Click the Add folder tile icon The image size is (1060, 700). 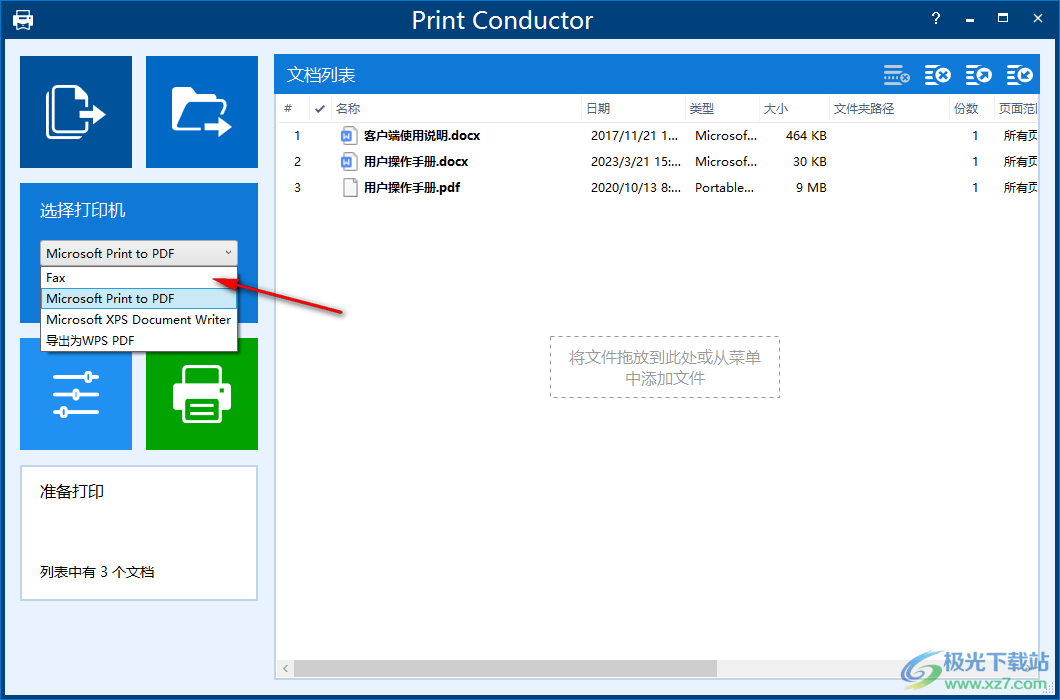201,112
